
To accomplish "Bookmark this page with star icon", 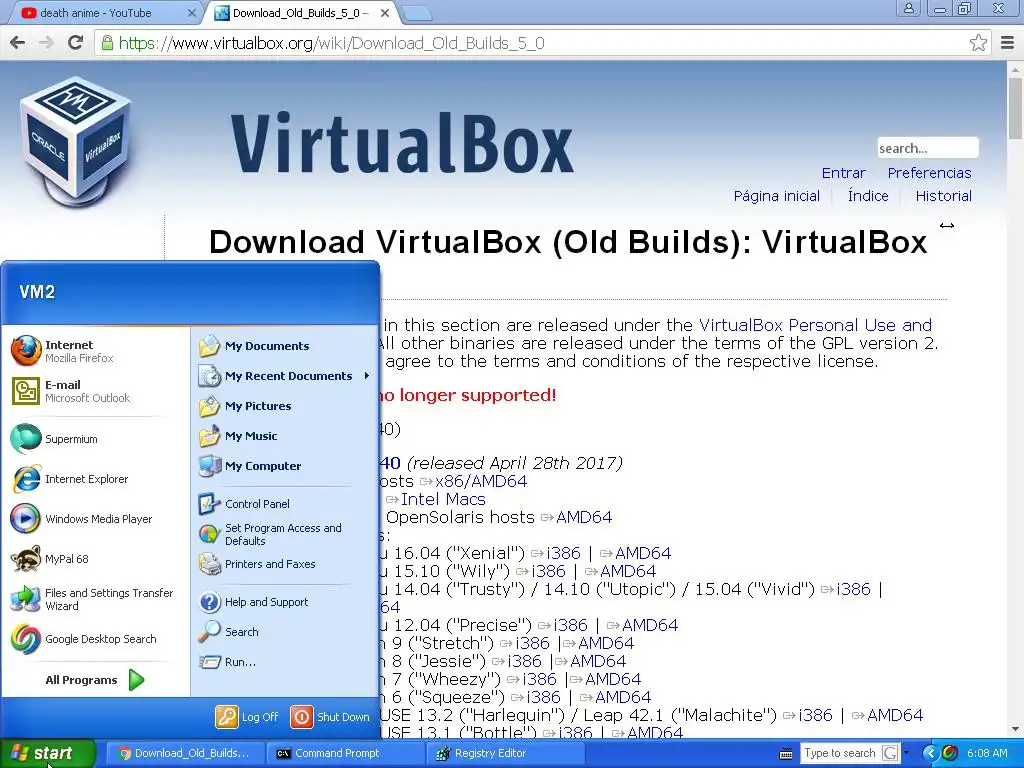I will pos(978,43).
